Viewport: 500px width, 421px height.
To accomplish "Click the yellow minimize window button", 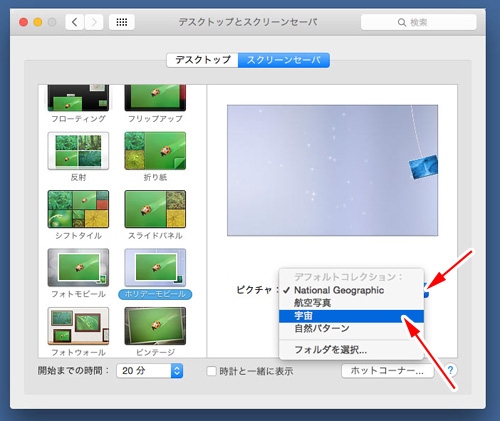I will click(x=38, y=22).
